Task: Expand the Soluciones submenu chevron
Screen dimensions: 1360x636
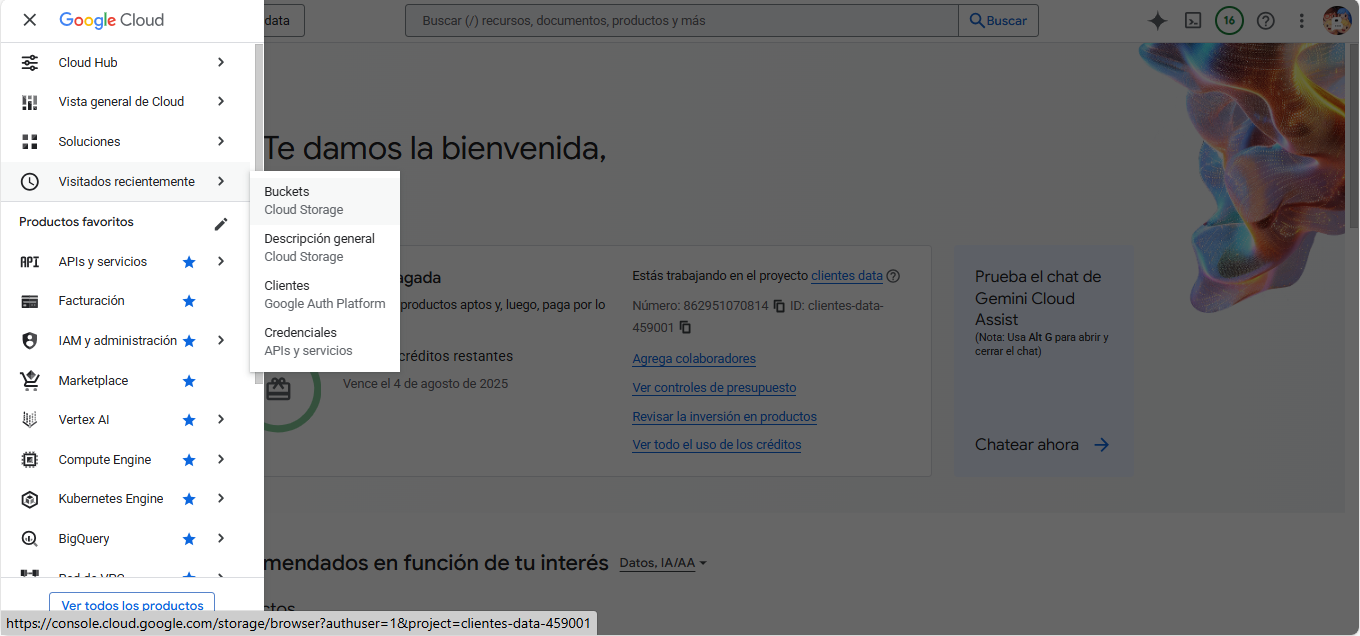Action: click(221, 141)
